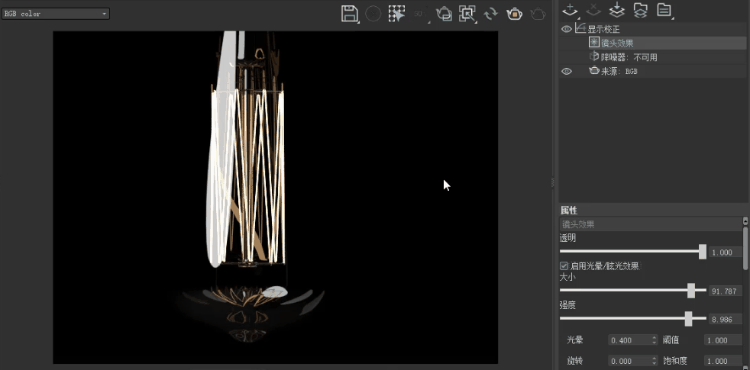Click the teapot with square render icon
Screen dimensions: 750x370
point(514,13)
